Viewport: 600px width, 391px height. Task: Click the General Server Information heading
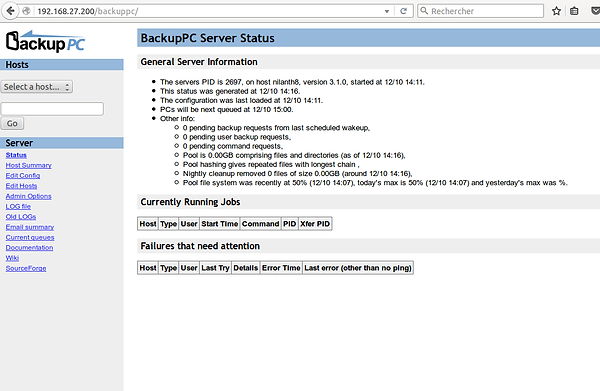tap(199, 62)
